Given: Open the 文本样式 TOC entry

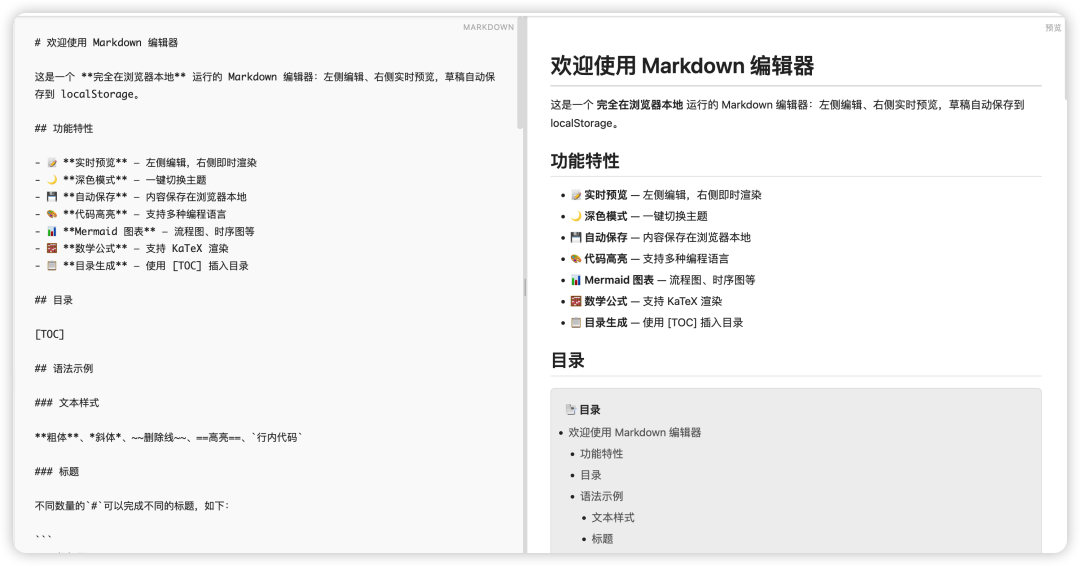Looking at the screenshot, I should click(613, 518).
